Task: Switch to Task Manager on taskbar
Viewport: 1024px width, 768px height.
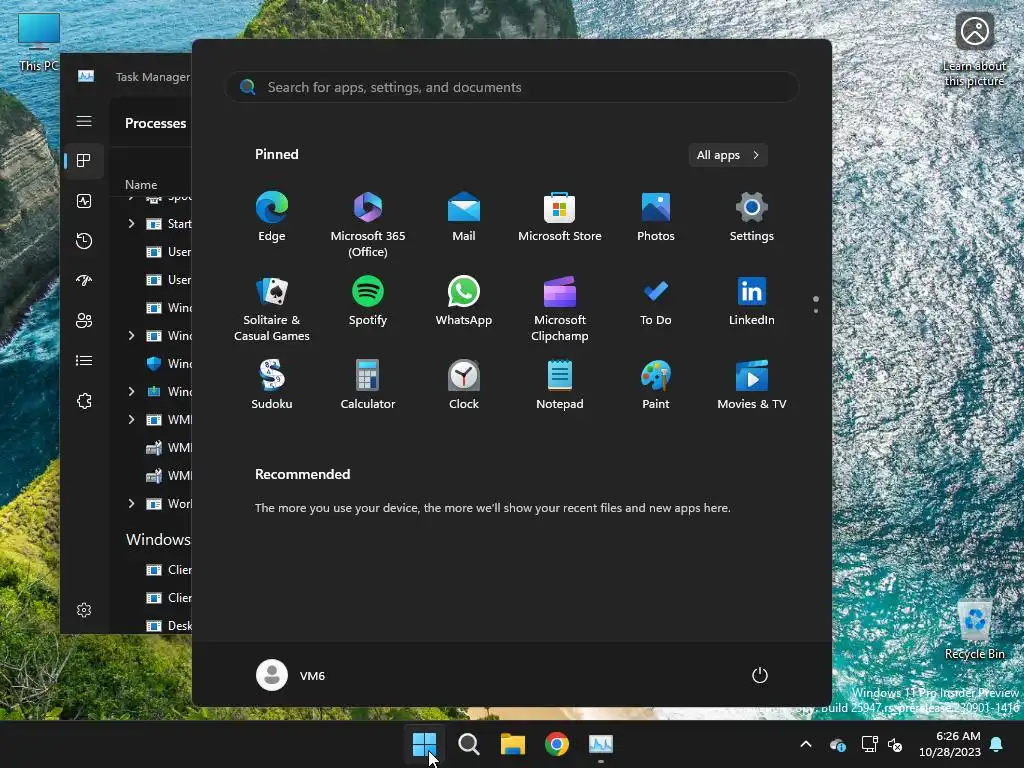Action: coord(601,744)
